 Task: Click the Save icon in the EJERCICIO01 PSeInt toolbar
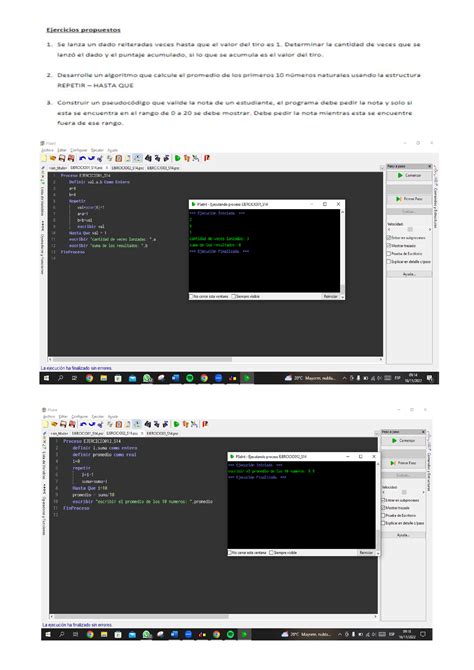point(62,158)
